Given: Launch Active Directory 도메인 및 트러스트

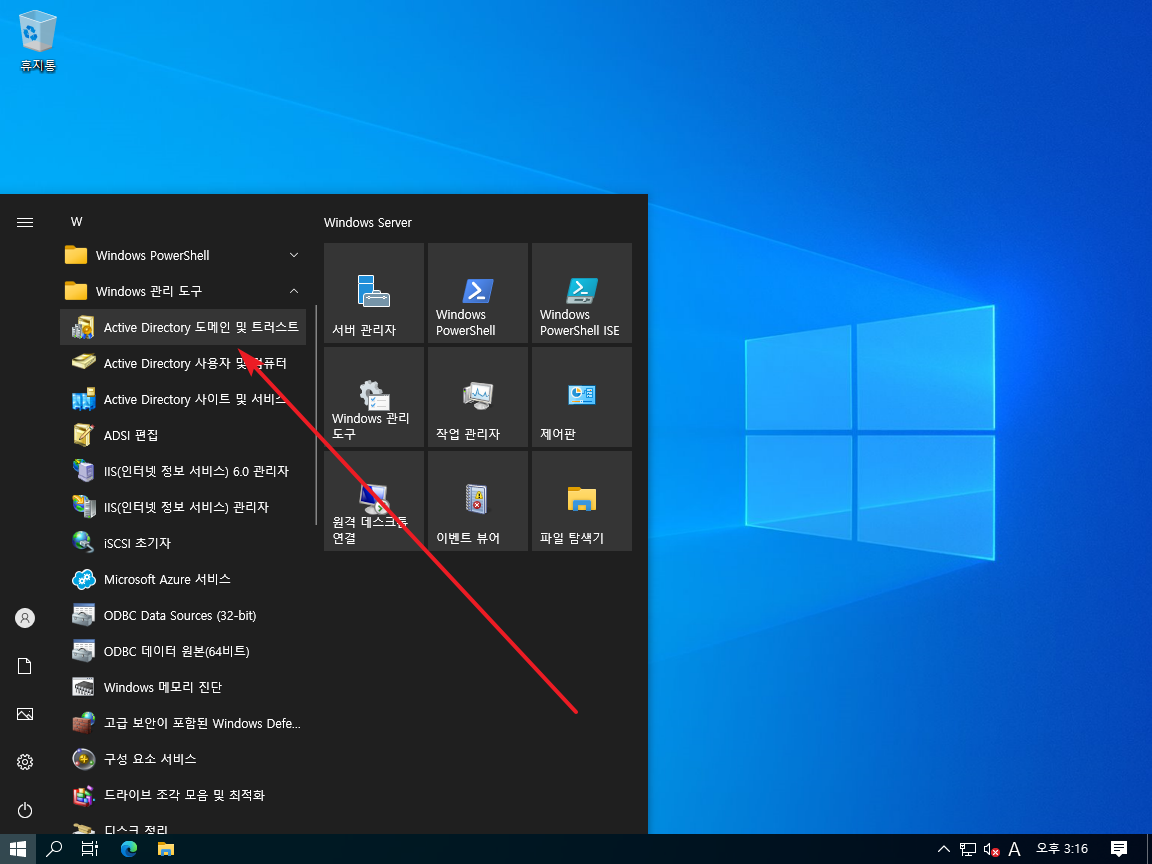Looking at the screenshot, I should point(183,328).
